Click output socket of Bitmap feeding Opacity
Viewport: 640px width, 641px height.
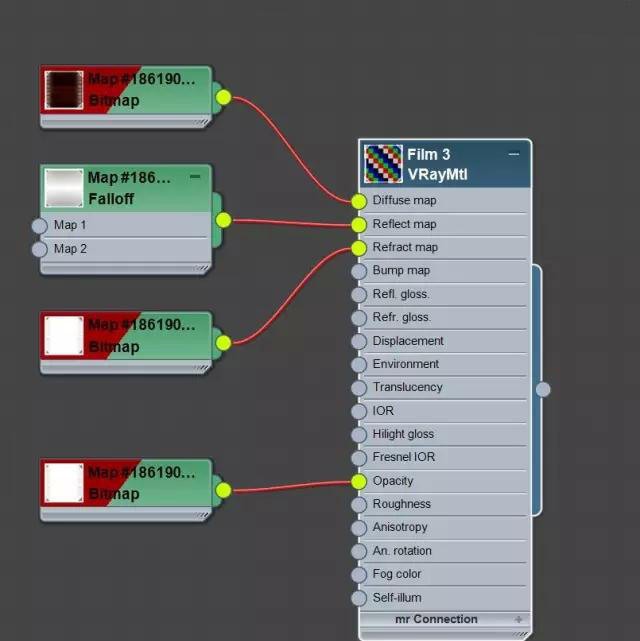tap(224, 490)
